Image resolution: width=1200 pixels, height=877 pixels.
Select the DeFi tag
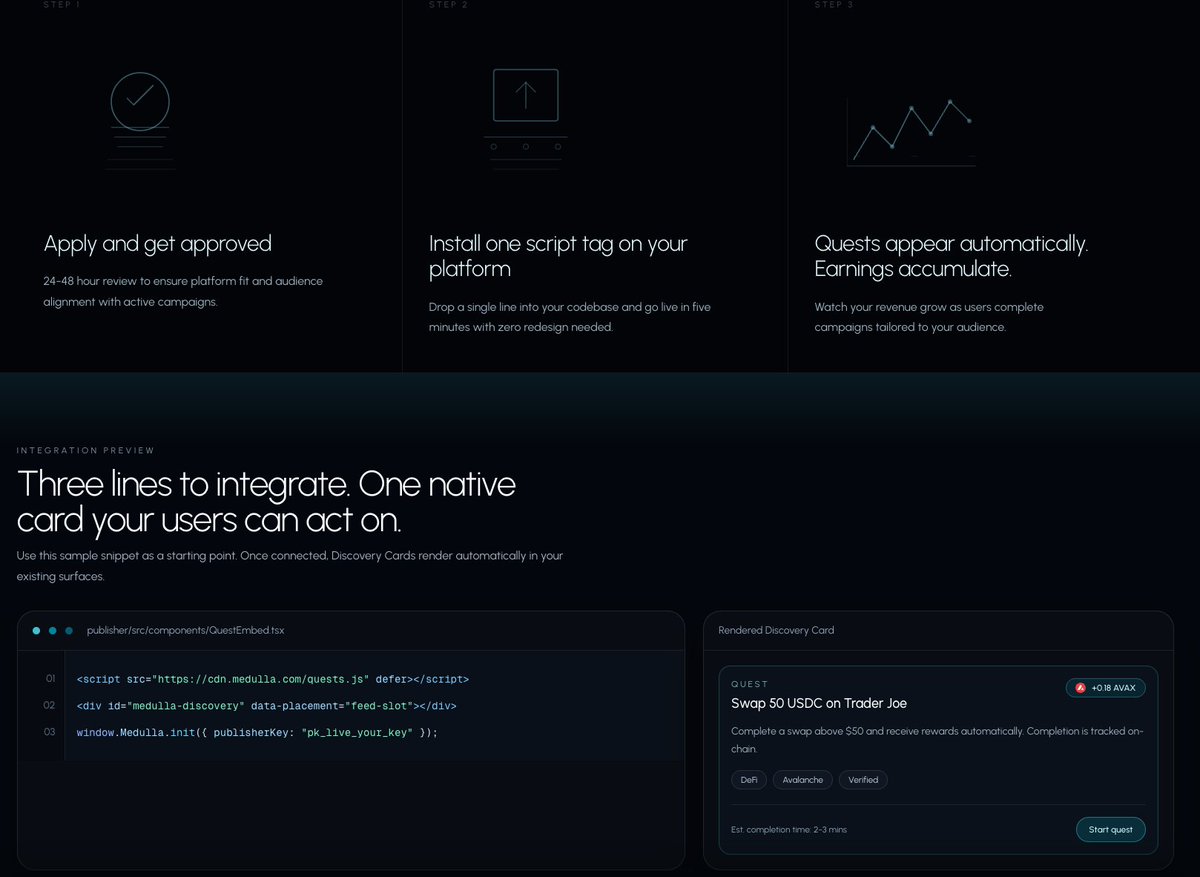pos(749,780)
